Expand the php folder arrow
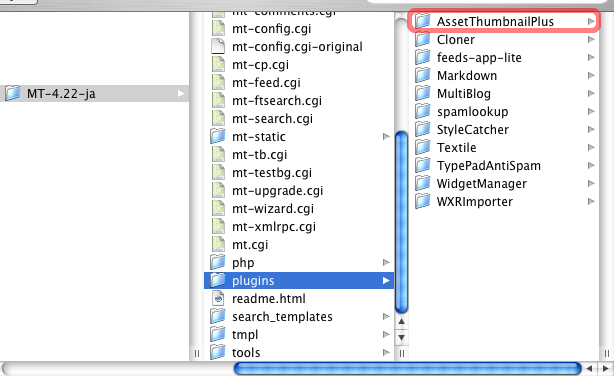Image resolution: width=614 pixels, height=376 pixels. (x=386, y=262)
